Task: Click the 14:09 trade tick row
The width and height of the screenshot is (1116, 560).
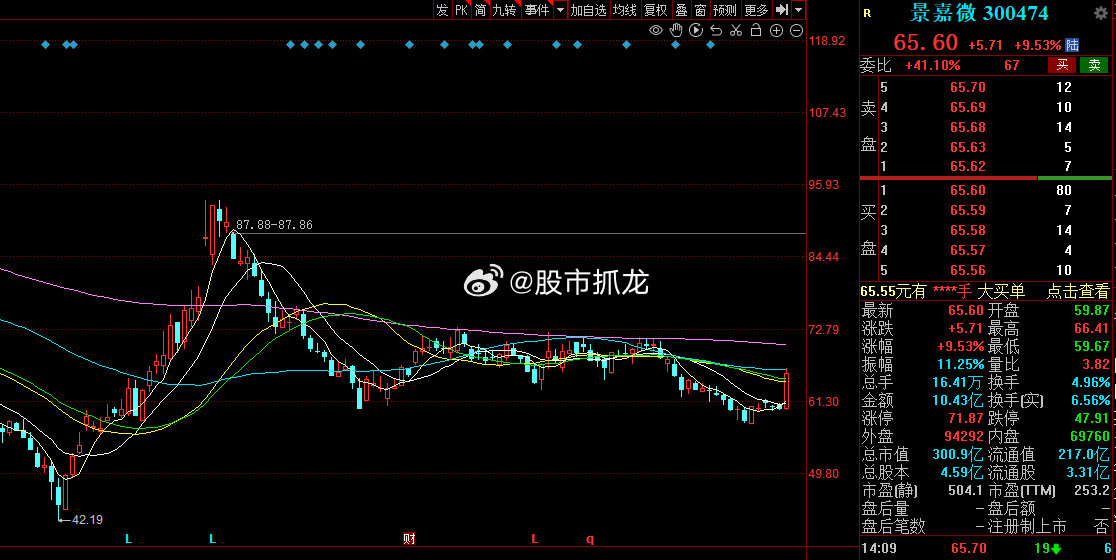Action: click(988, 549)
